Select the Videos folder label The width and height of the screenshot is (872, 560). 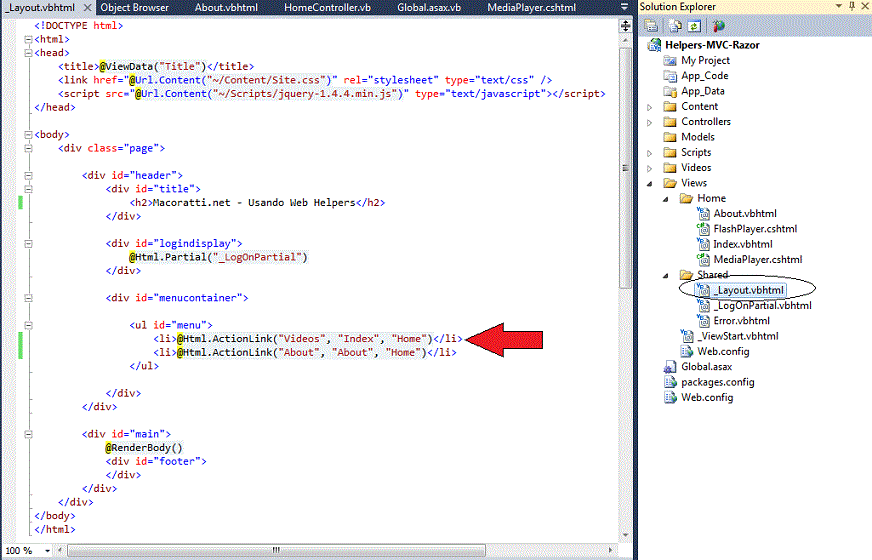pos(696,167)
